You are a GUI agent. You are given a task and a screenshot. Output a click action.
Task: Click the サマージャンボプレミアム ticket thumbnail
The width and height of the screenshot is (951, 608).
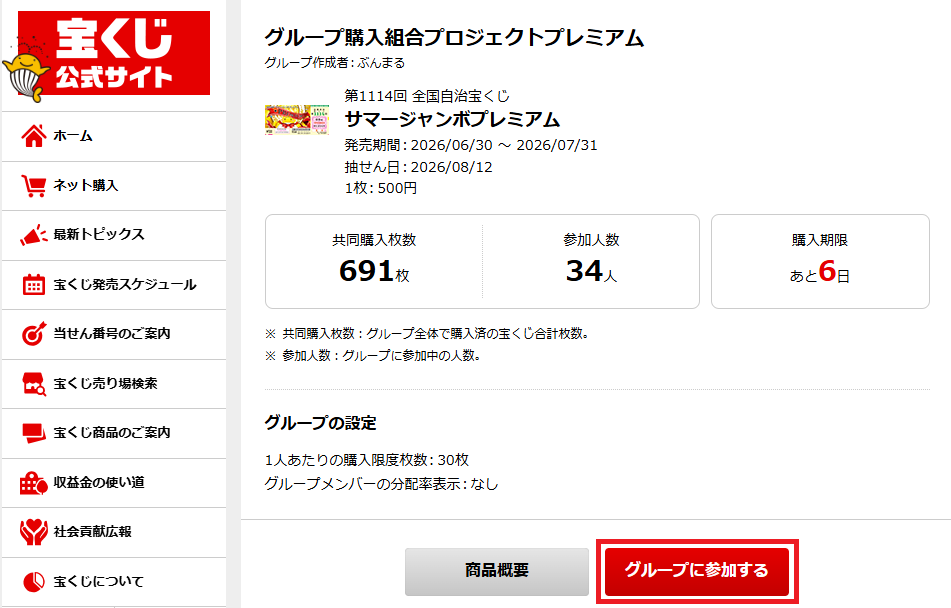pyautogui.click(x=297, y=120)
